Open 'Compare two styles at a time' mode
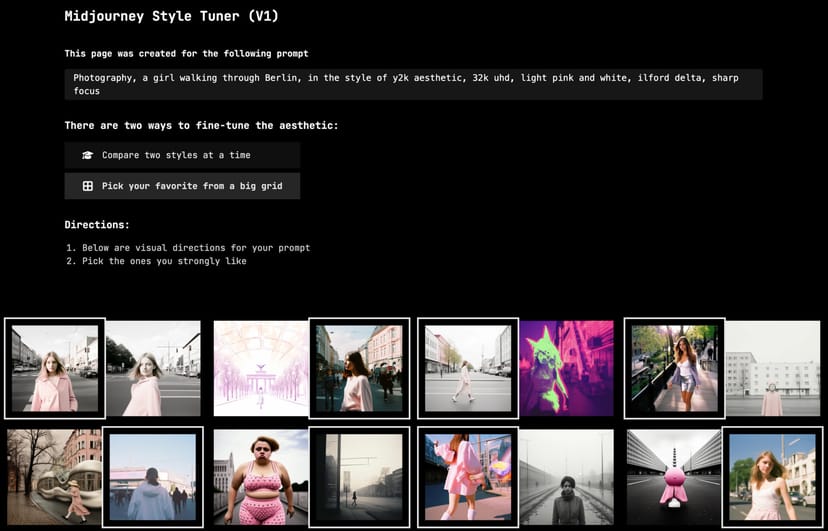 (x=182, y=155)
